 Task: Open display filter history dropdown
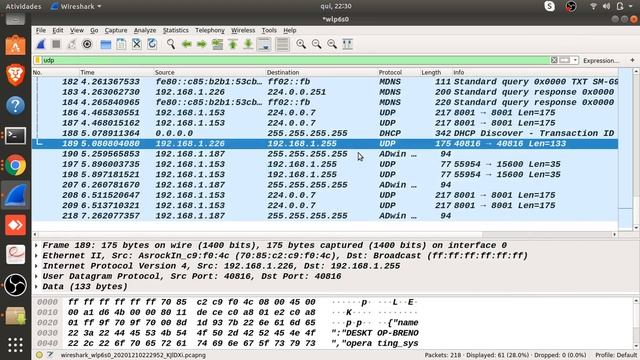(x=575, y=60)
